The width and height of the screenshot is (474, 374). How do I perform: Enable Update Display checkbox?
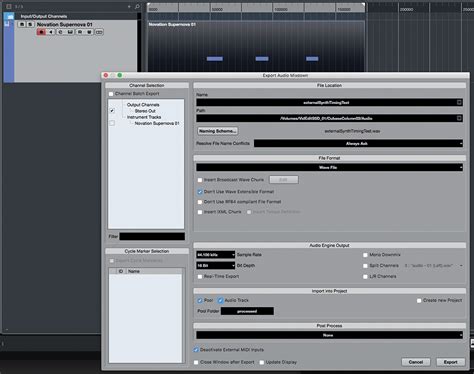262,362
